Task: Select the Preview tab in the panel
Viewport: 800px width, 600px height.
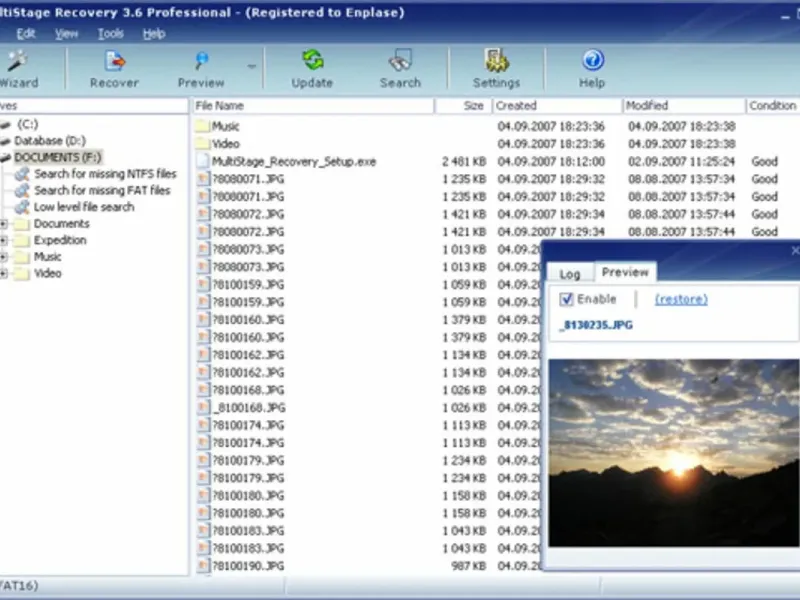Action: [626, 272]
